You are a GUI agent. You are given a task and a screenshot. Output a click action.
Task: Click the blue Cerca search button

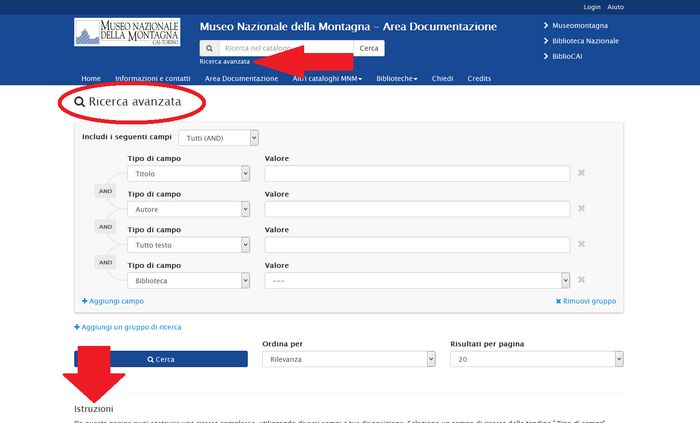(x=161, y=359)
